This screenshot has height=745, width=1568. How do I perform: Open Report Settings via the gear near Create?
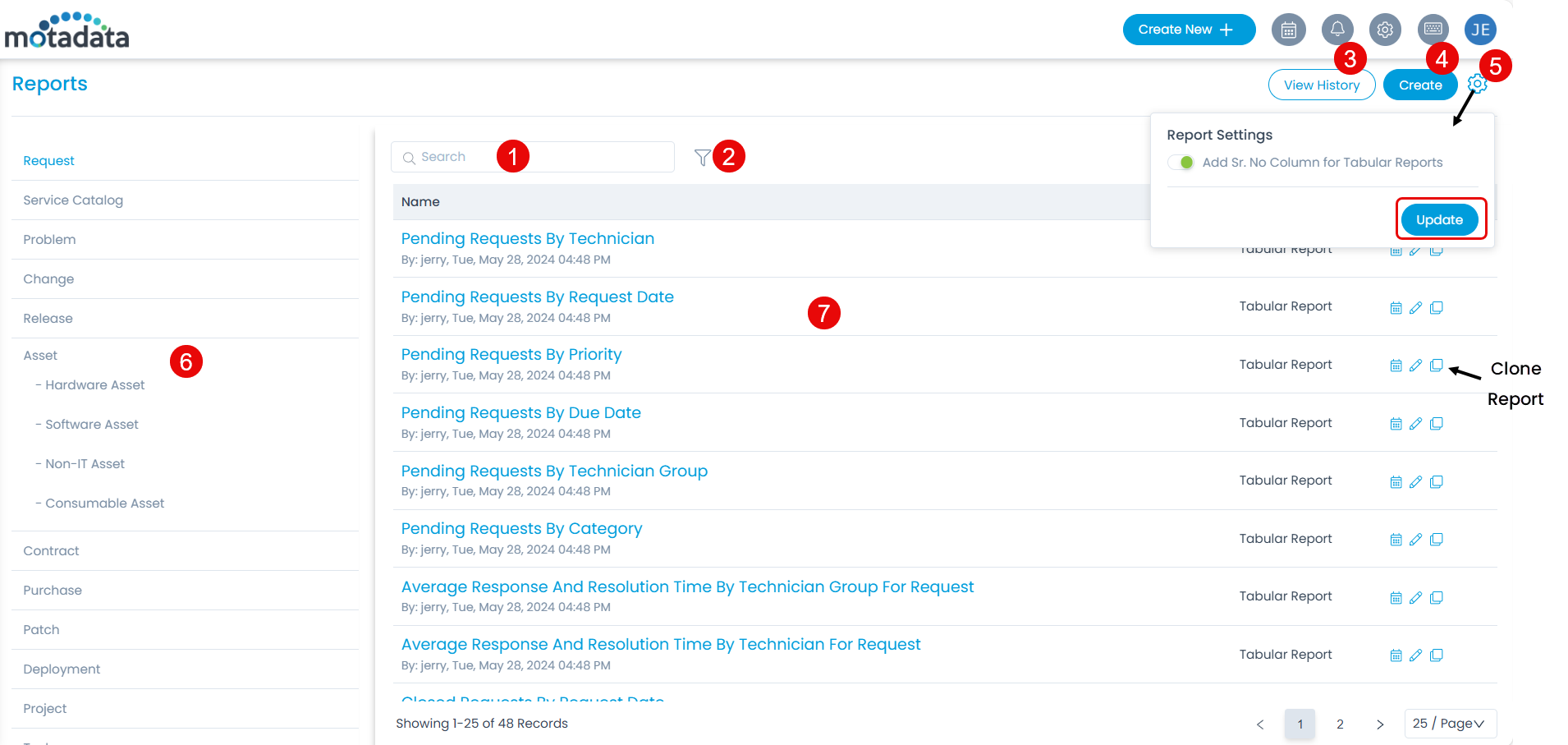(x=1477, y=84)
